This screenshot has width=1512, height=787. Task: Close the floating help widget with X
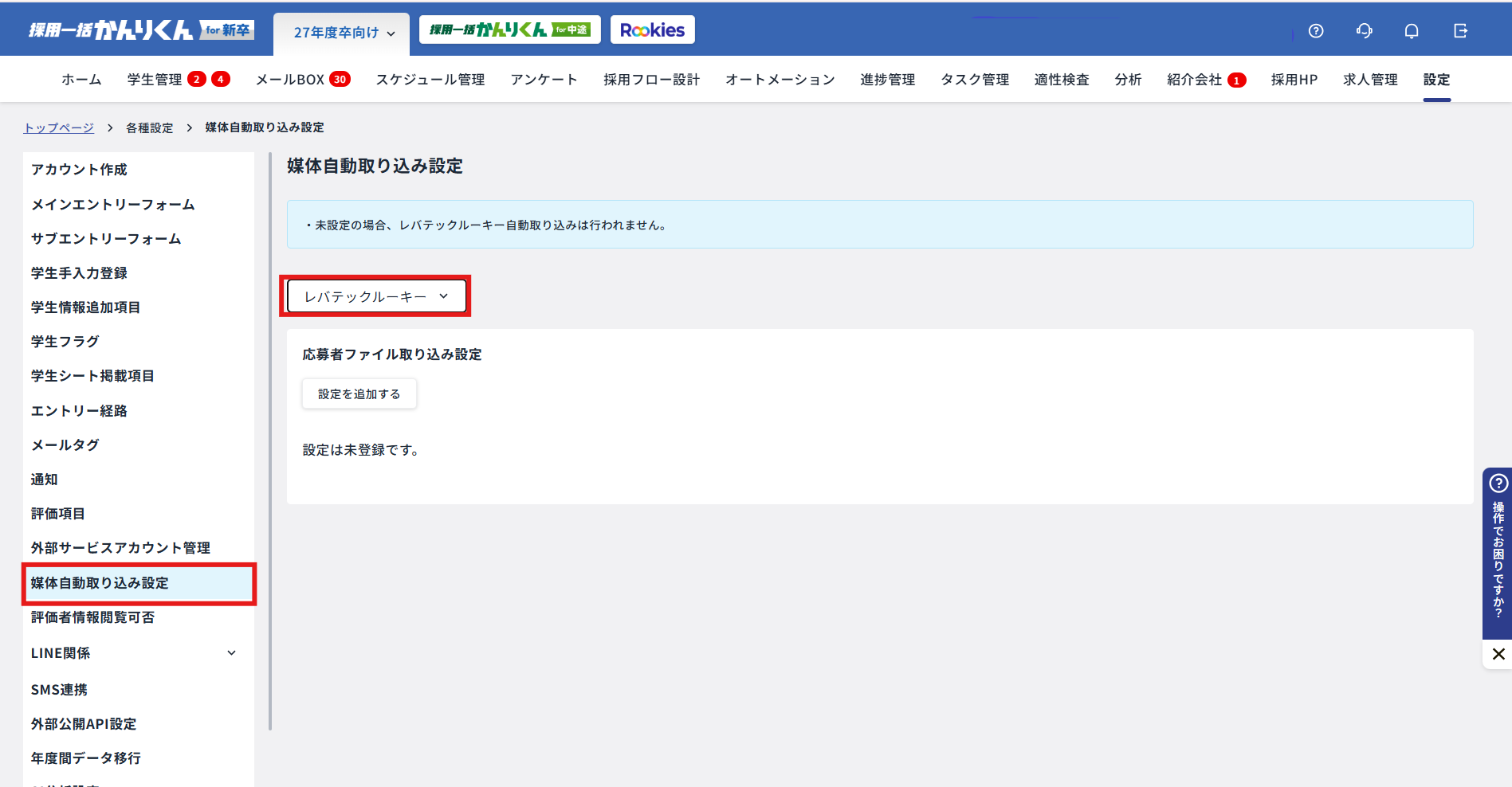(x=1498, y=654)
